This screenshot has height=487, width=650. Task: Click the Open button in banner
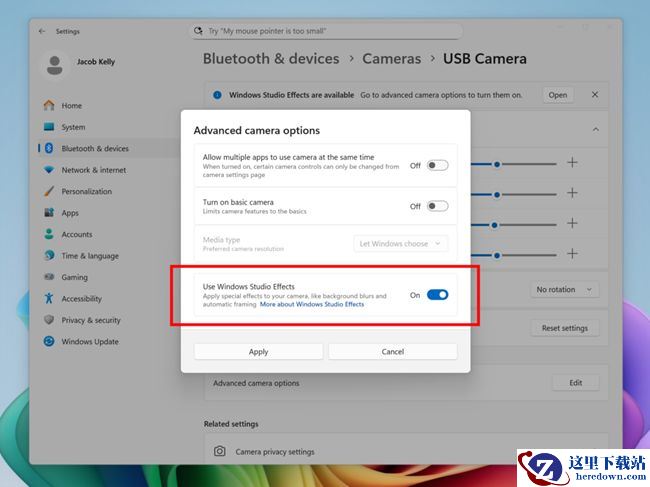coord(558,95)
